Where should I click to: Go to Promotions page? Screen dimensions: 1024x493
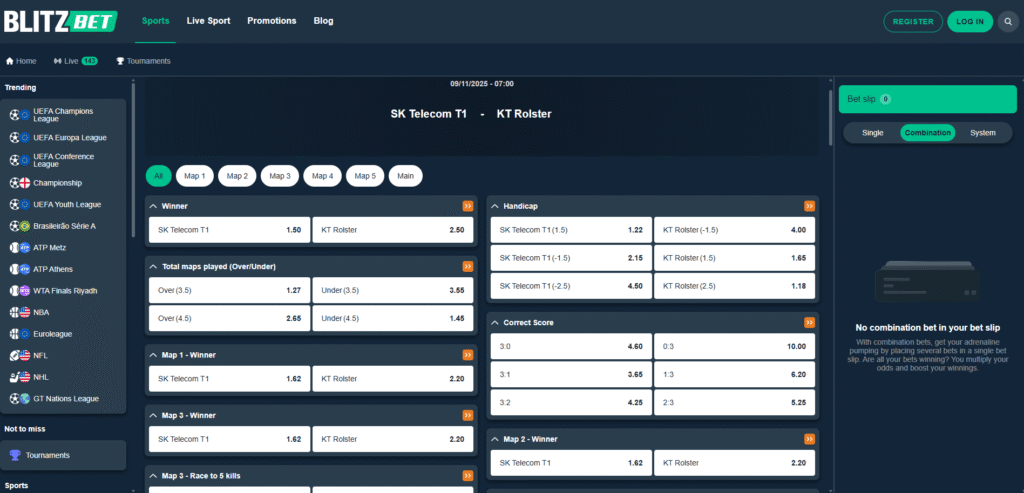click(272, 21)
